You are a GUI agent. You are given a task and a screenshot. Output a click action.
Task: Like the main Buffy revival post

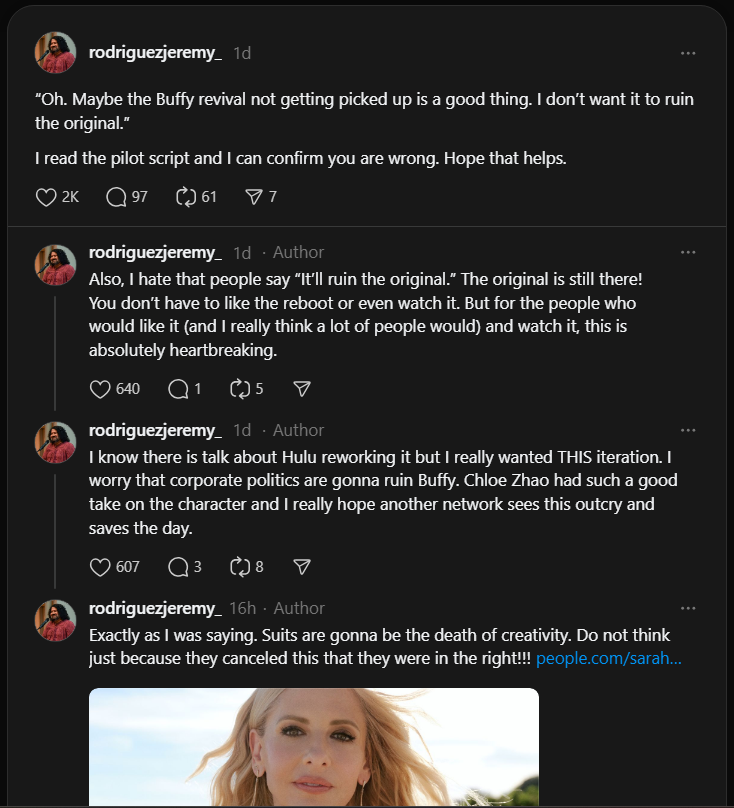point(46,197)
